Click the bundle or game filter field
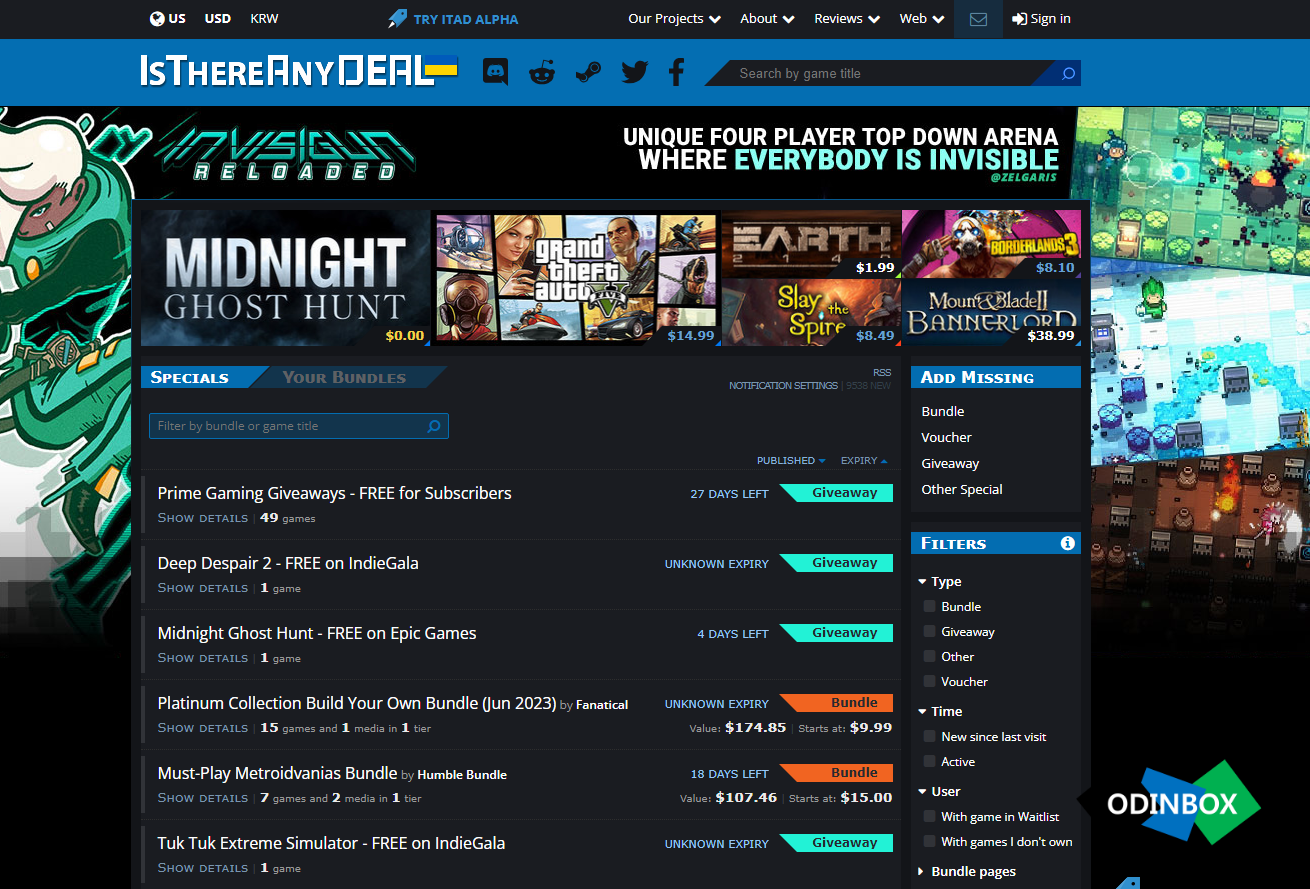The image size is (1310, 889). 299,426
